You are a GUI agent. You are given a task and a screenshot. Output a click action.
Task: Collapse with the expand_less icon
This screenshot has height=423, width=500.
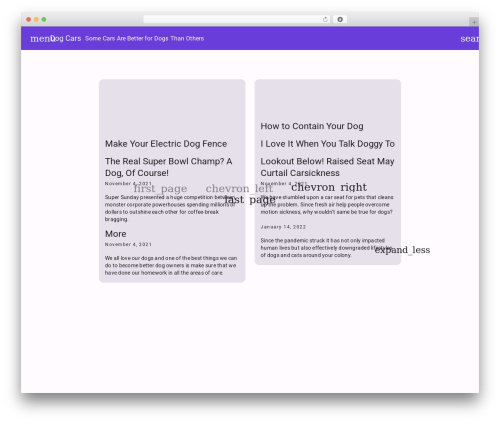(402, 250)
